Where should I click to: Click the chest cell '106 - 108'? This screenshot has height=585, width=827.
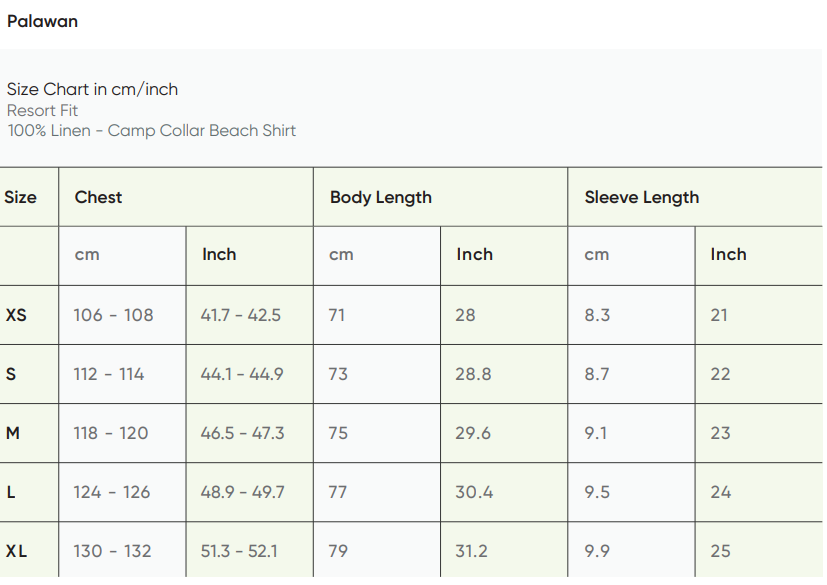pos(113,315)
